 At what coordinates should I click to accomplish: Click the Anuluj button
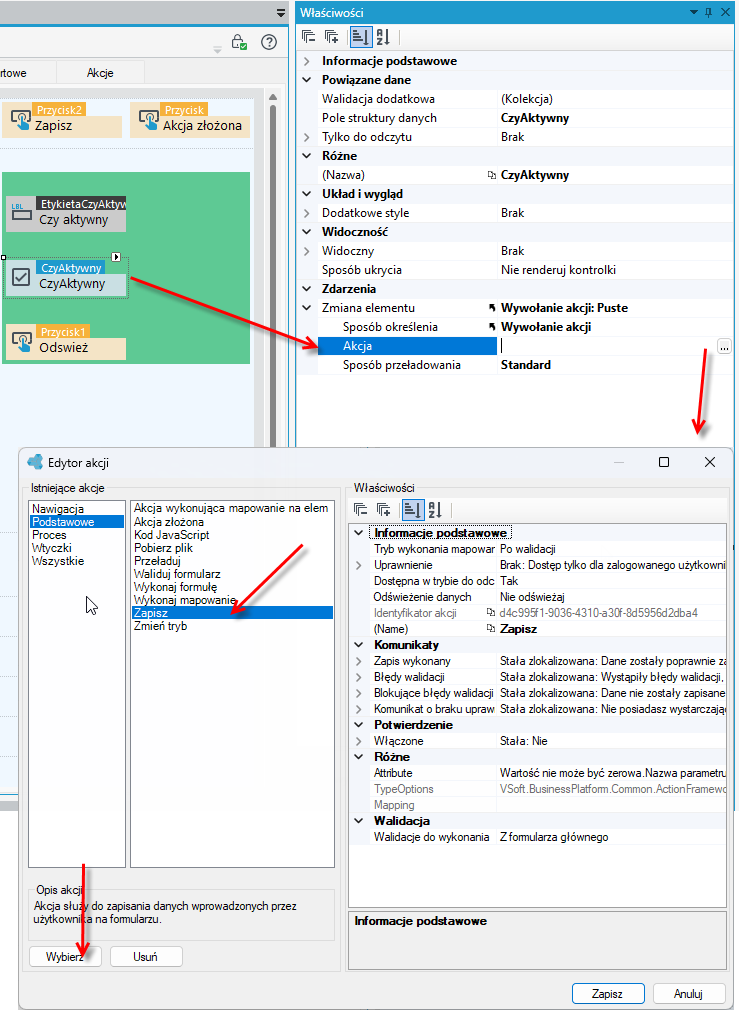point(689,993)
